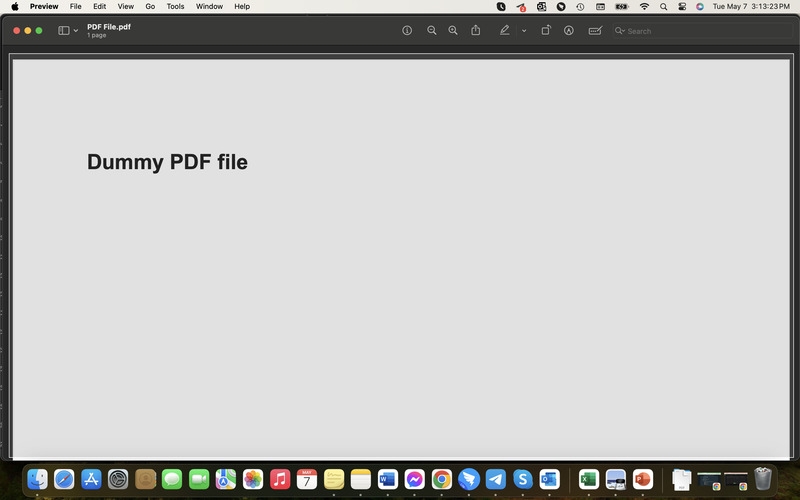Open Siri from the menu bar
The image size is (800, 500).
[700, 7]
